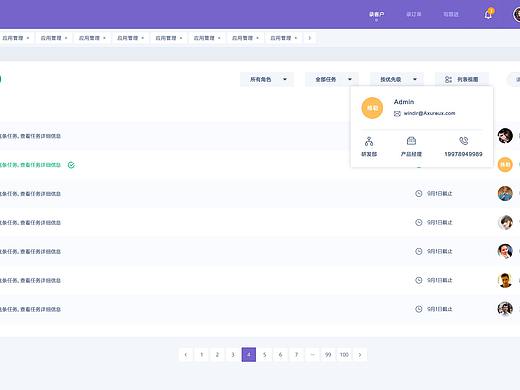Click the 9月1日截止 deadline in the bottom task row
The image size is (520, 390).
tap(440, 309)
